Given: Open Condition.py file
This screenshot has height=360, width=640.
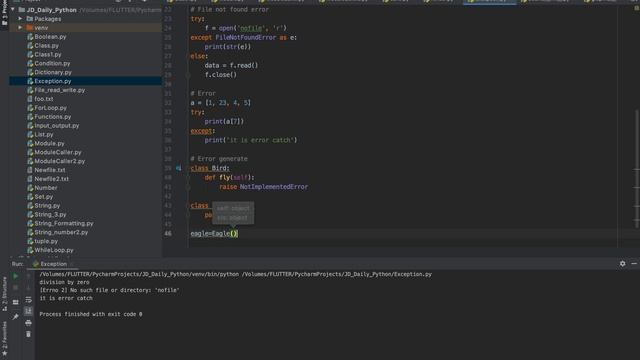Looking at the screenshot, I should click(x=52, y=63).
